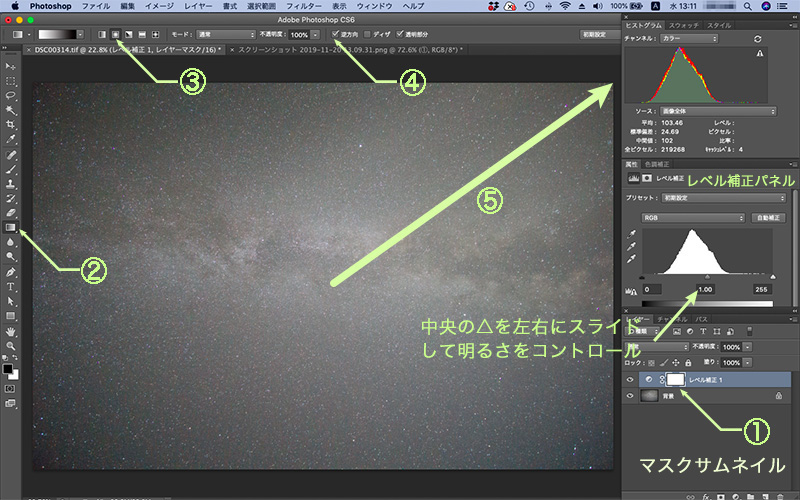Select the Eyedropper tool in toolbox
This screenshot has width=800, height=500.
tap(10, 139)
